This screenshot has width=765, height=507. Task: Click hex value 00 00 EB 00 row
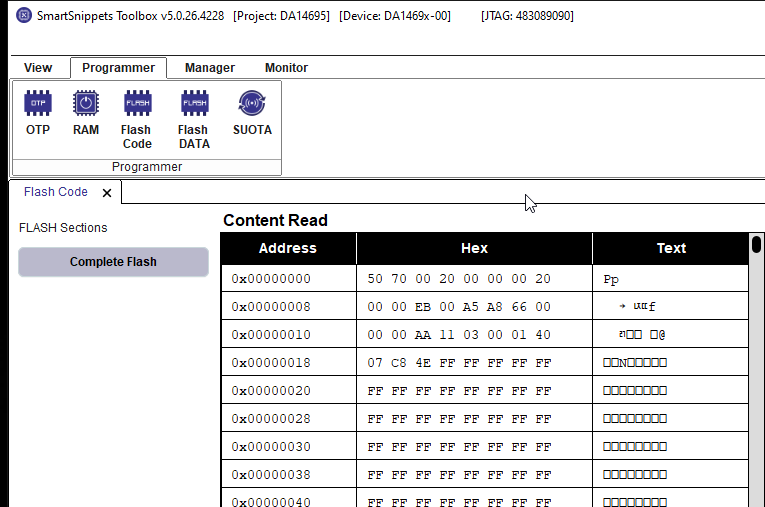pyautogui.click(x=474, y=306)
